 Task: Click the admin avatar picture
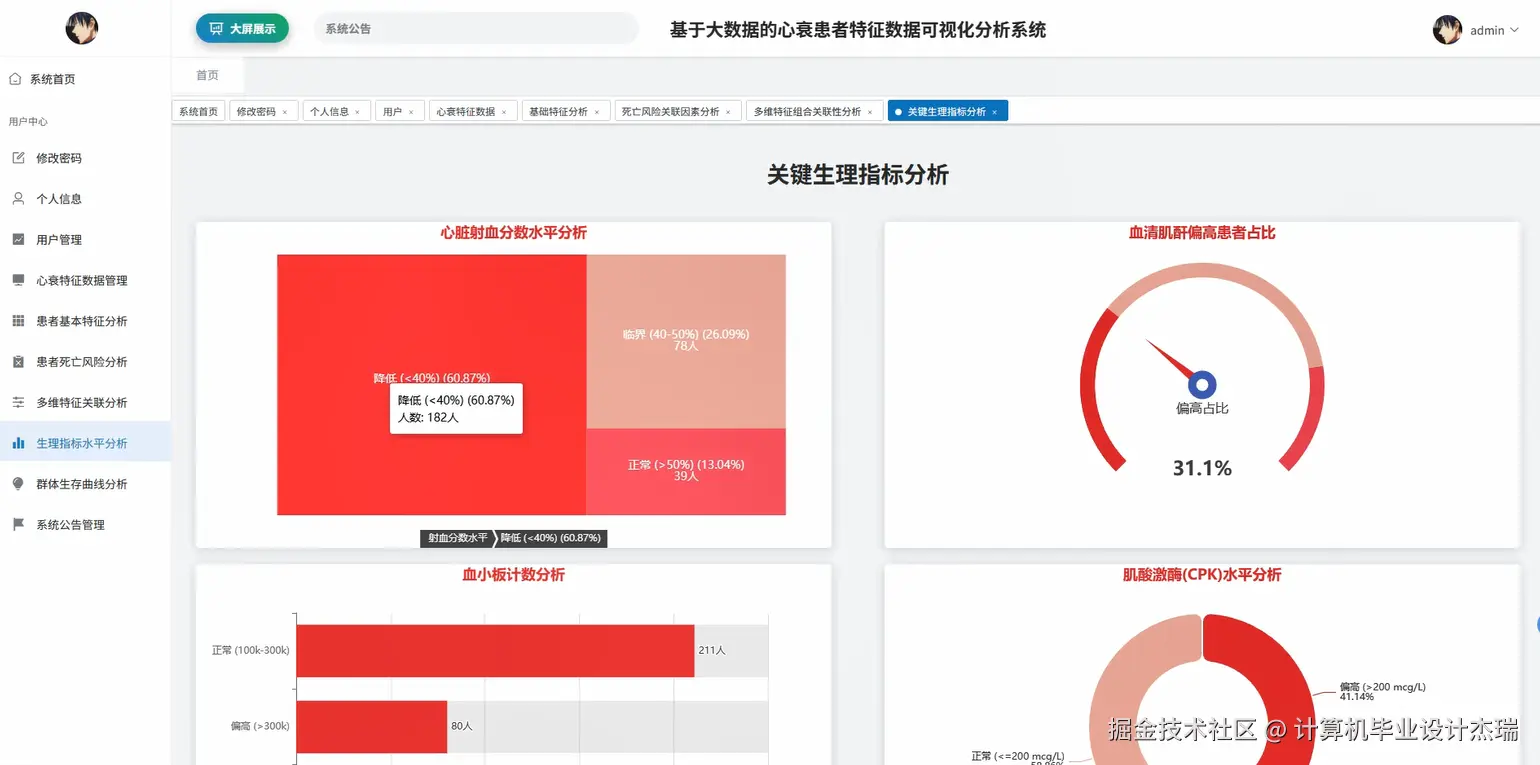click(x=1447, y=30)
